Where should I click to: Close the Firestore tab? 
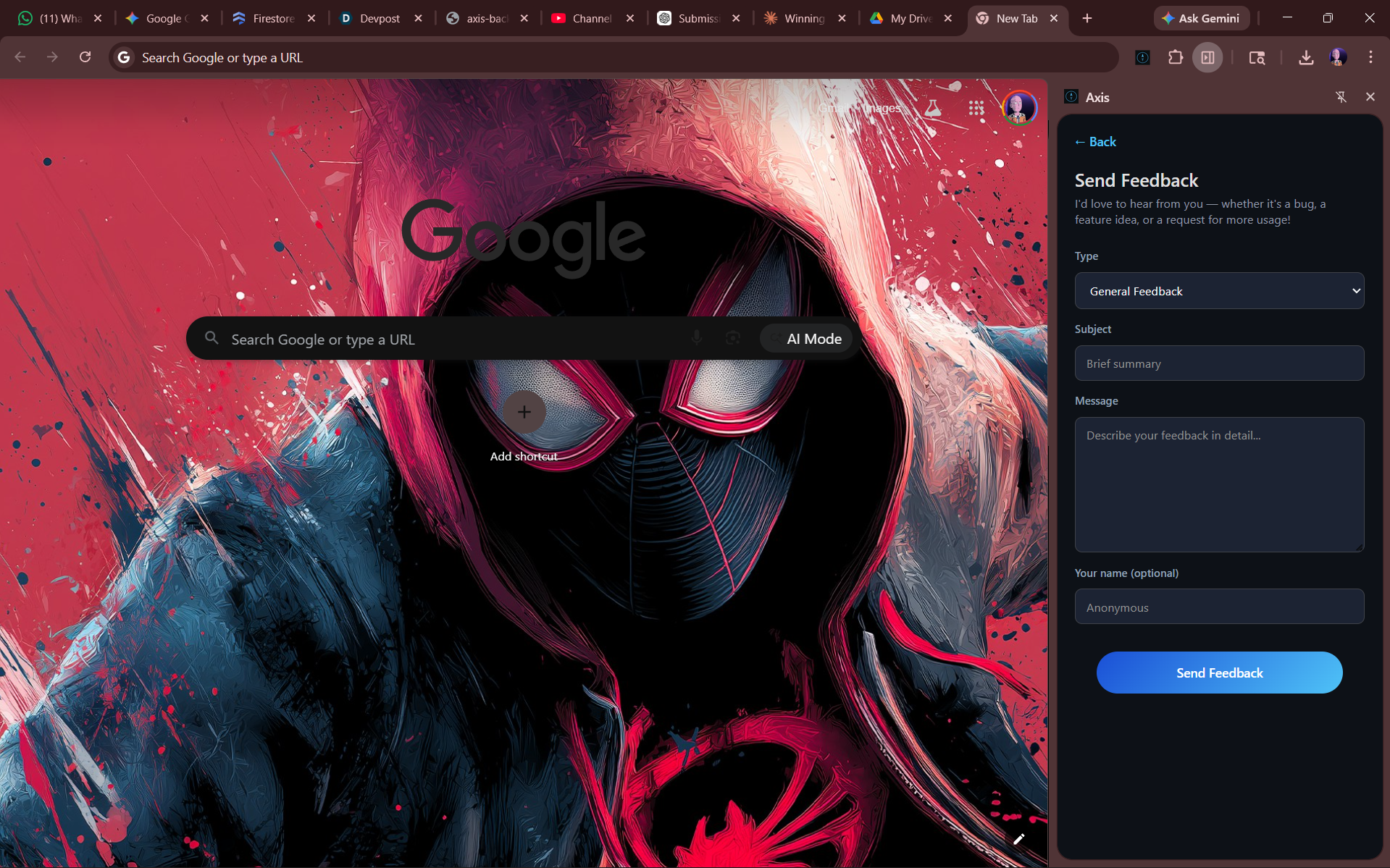311,18
